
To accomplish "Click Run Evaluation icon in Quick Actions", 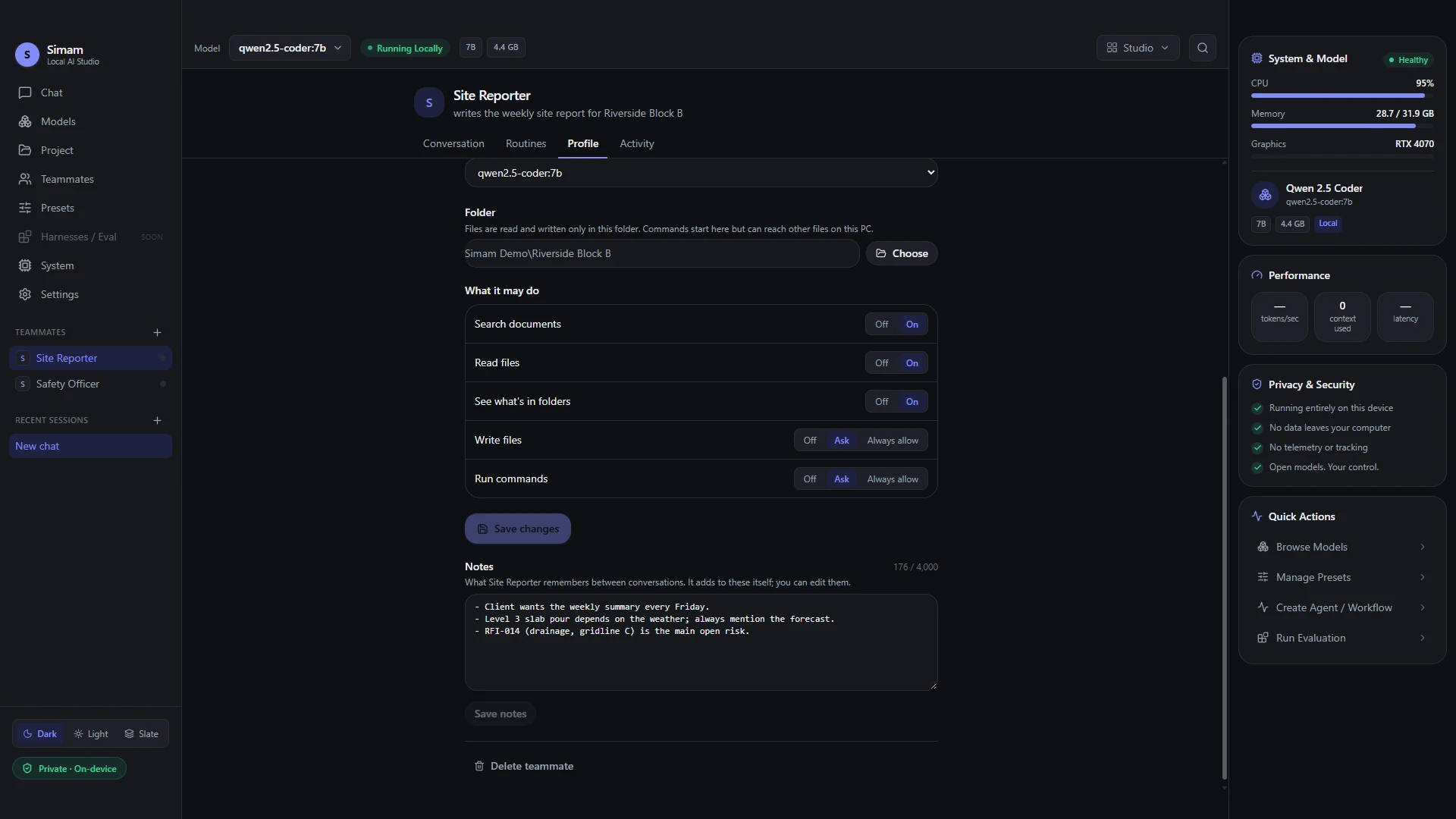I will pos(1263,638).
